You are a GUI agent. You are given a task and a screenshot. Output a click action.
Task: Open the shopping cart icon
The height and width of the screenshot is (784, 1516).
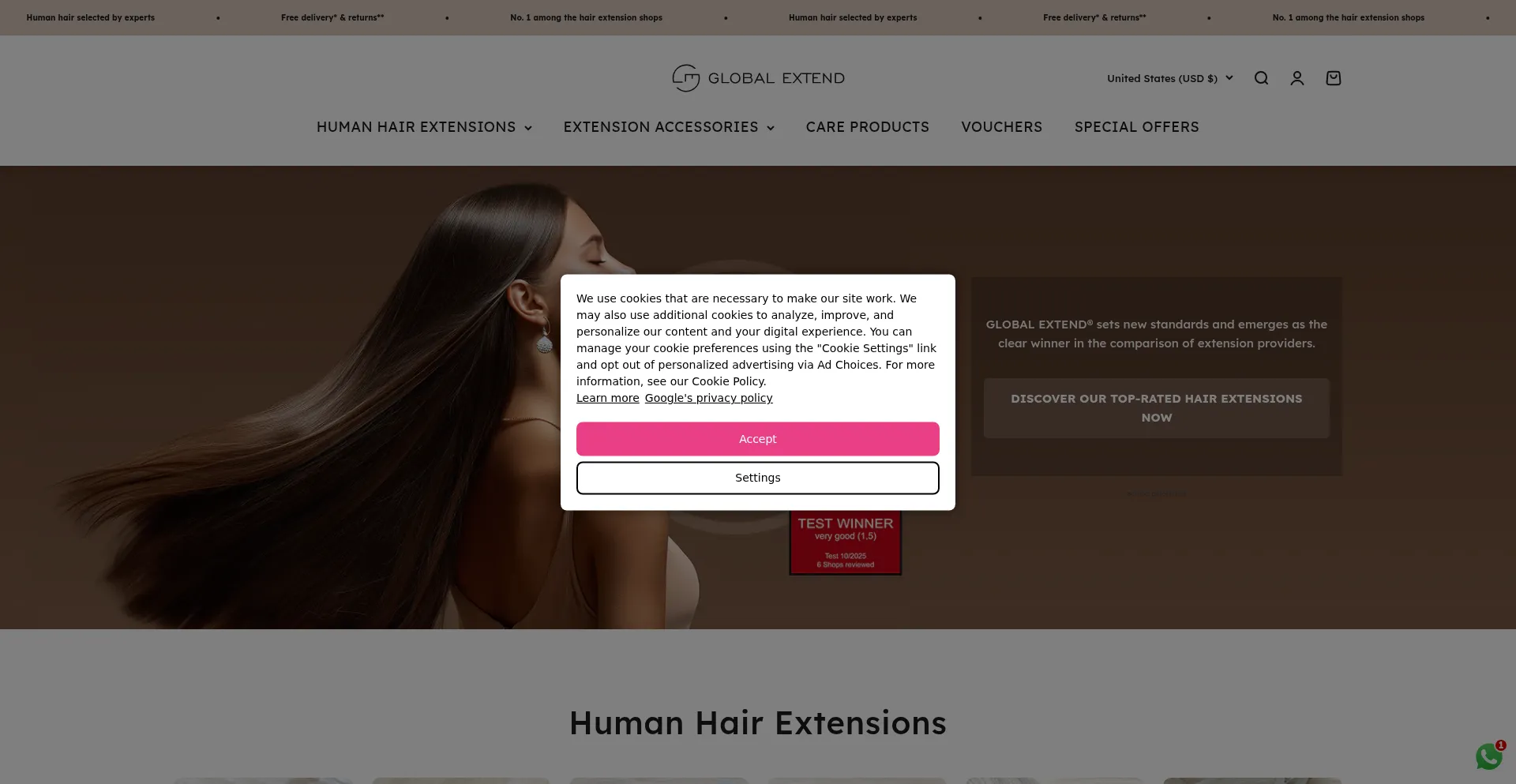tap(1334, 78)
